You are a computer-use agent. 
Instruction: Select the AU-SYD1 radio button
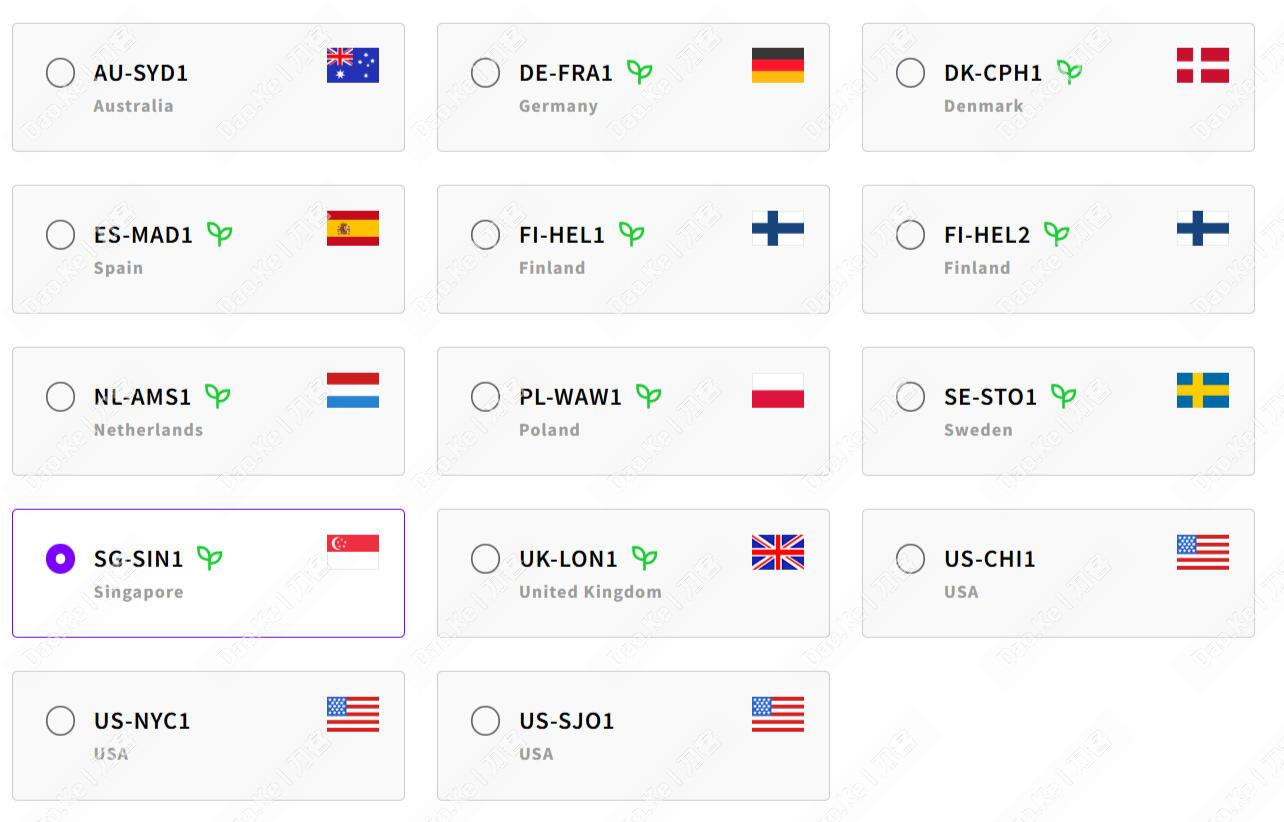click(60, 73)
